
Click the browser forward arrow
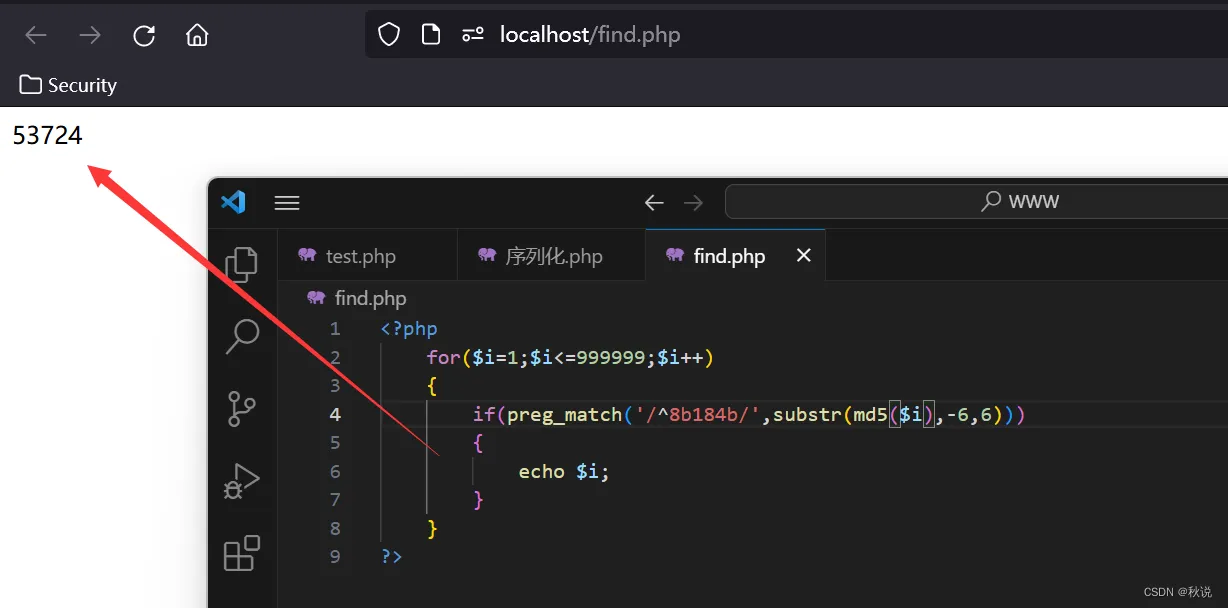pyautogui.click(x=90, y=35)
